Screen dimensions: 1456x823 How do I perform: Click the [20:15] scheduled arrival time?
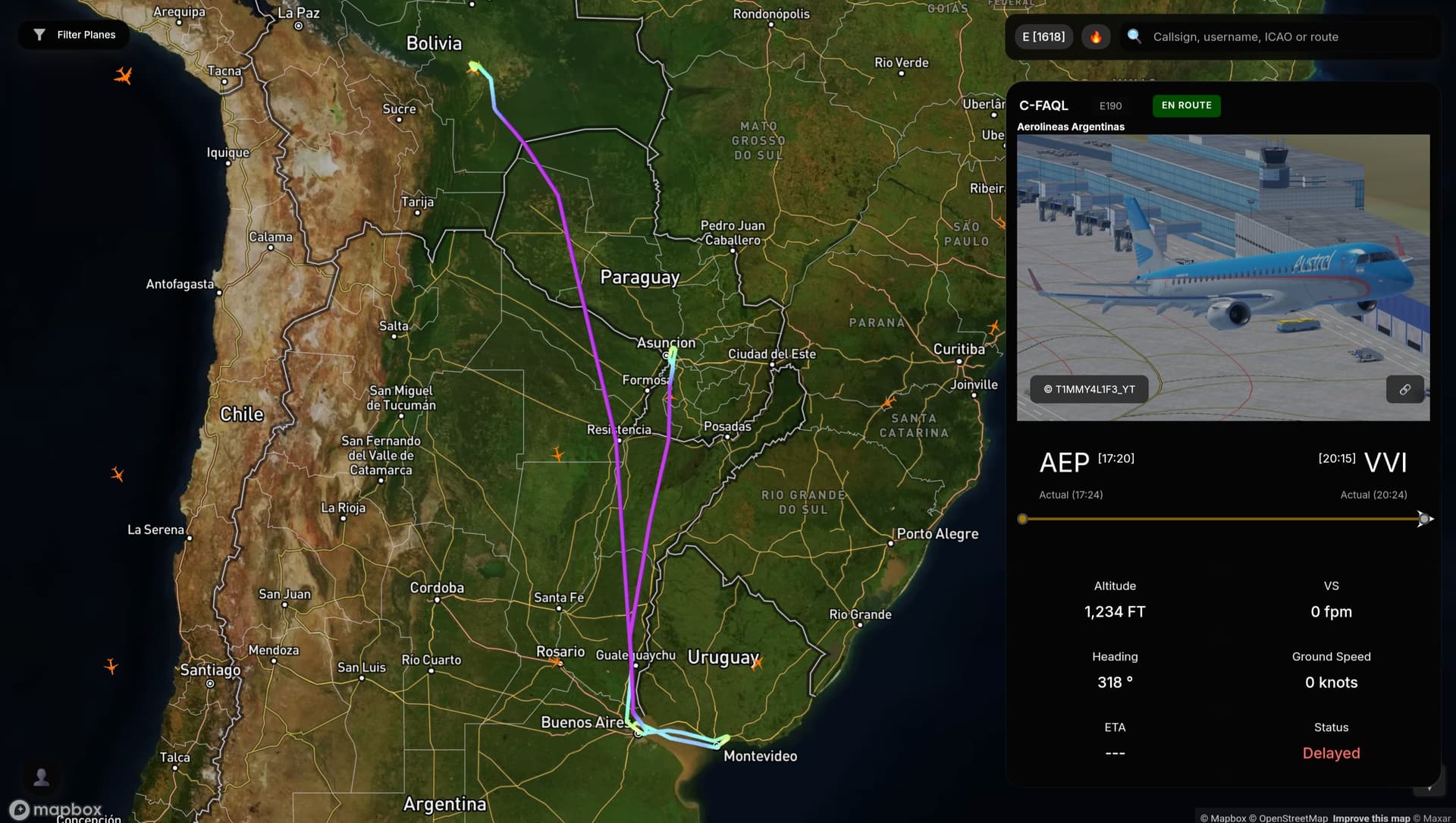pos(1337,458)
